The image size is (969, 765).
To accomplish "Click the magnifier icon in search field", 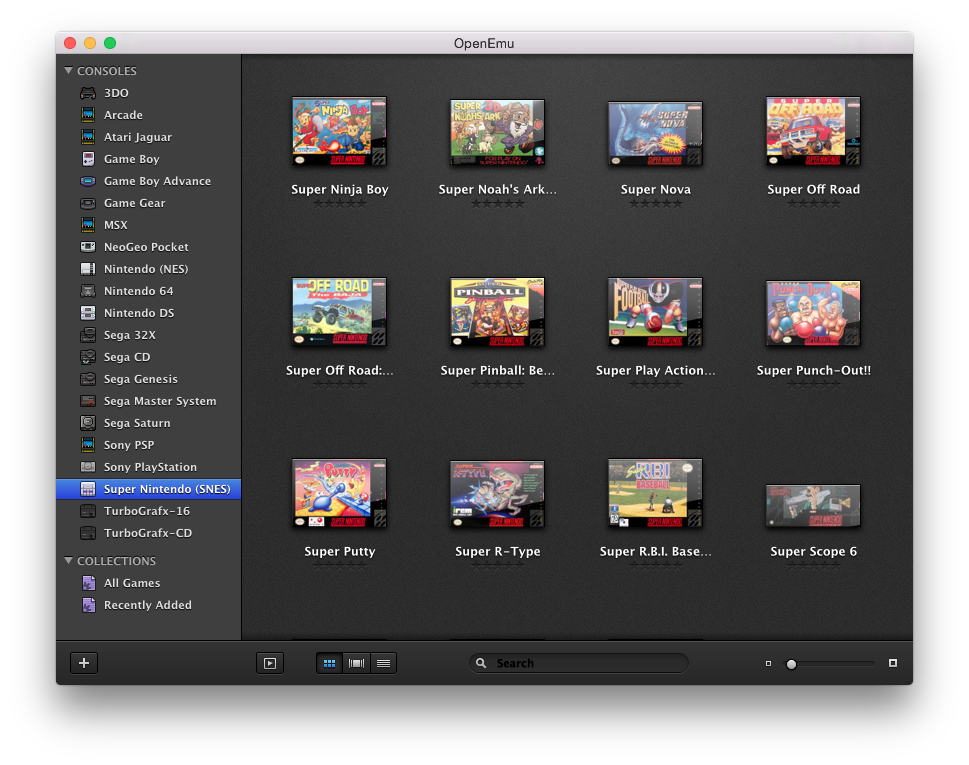I will [x=481, y=663].
